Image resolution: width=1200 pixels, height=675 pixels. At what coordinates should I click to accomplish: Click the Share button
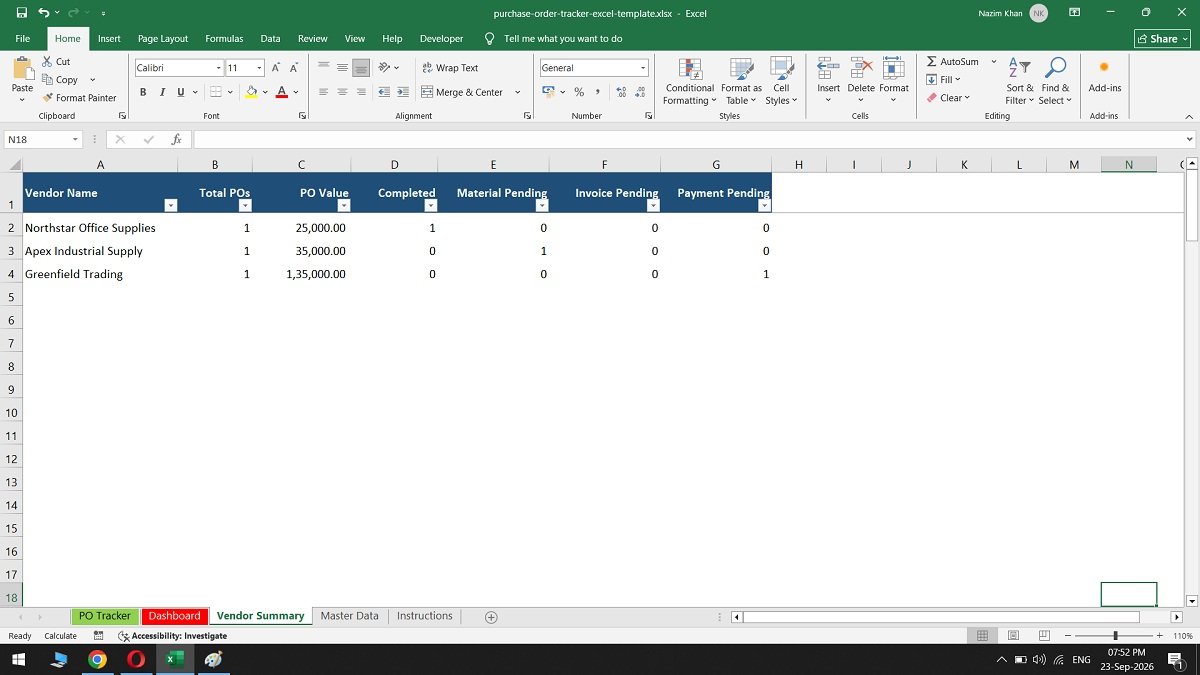1162,38
